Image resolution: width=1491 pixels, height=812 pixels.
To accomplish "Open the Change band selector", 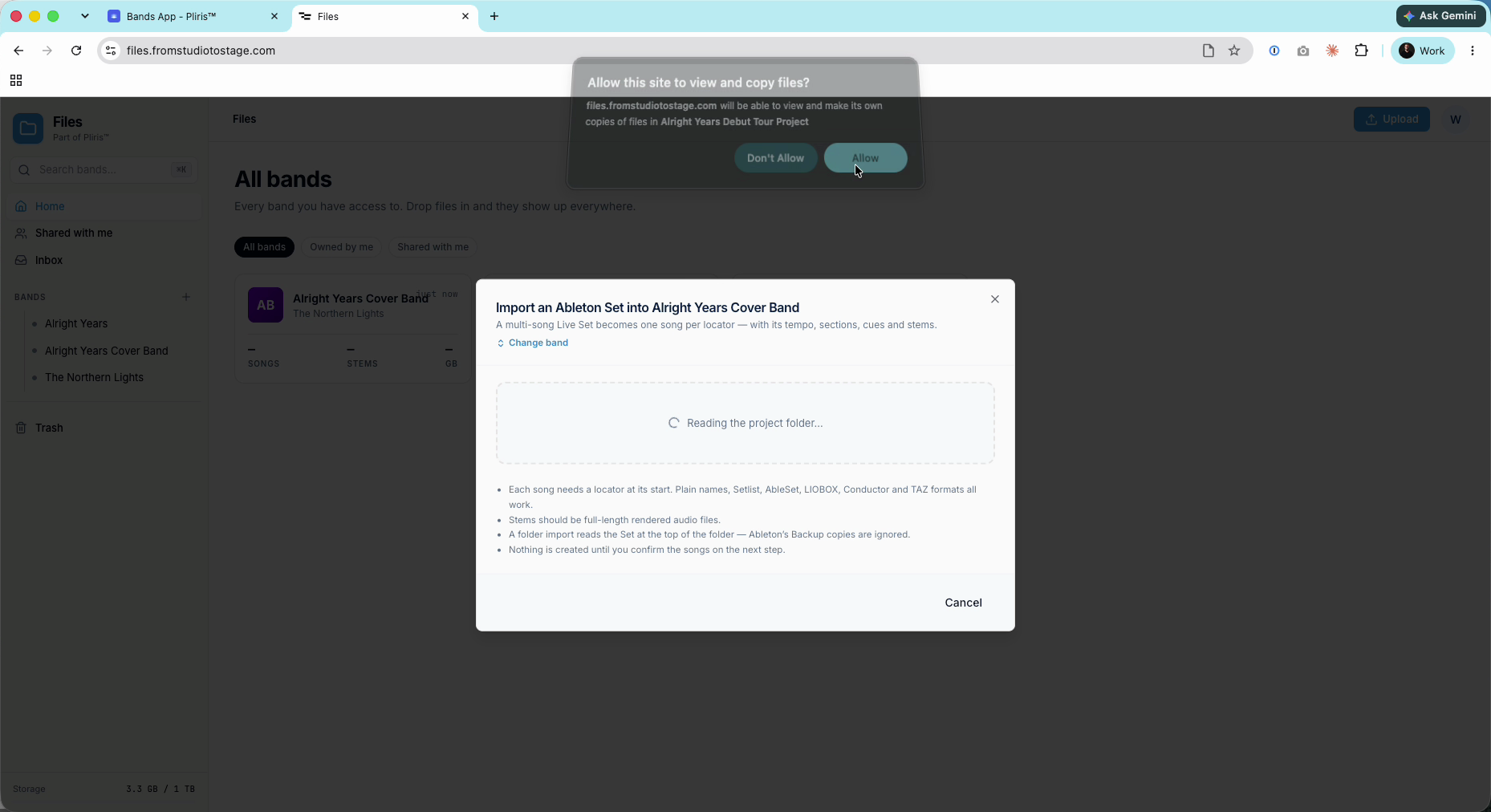I will click(x=532, y=343).
